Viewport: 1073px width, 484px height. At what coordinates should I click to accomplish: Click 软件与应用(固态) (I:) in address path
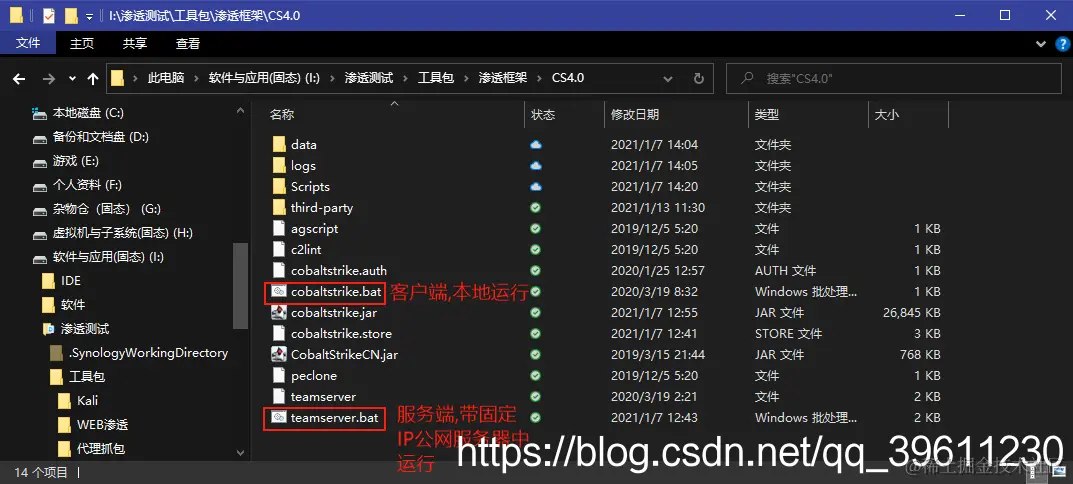coord(264,79)
